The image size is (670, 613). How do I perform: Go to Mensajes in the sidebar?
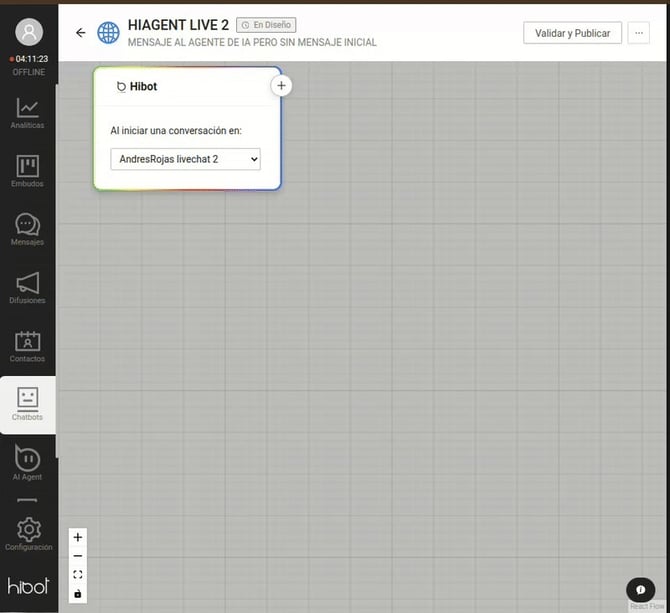[x=27, y=229]
